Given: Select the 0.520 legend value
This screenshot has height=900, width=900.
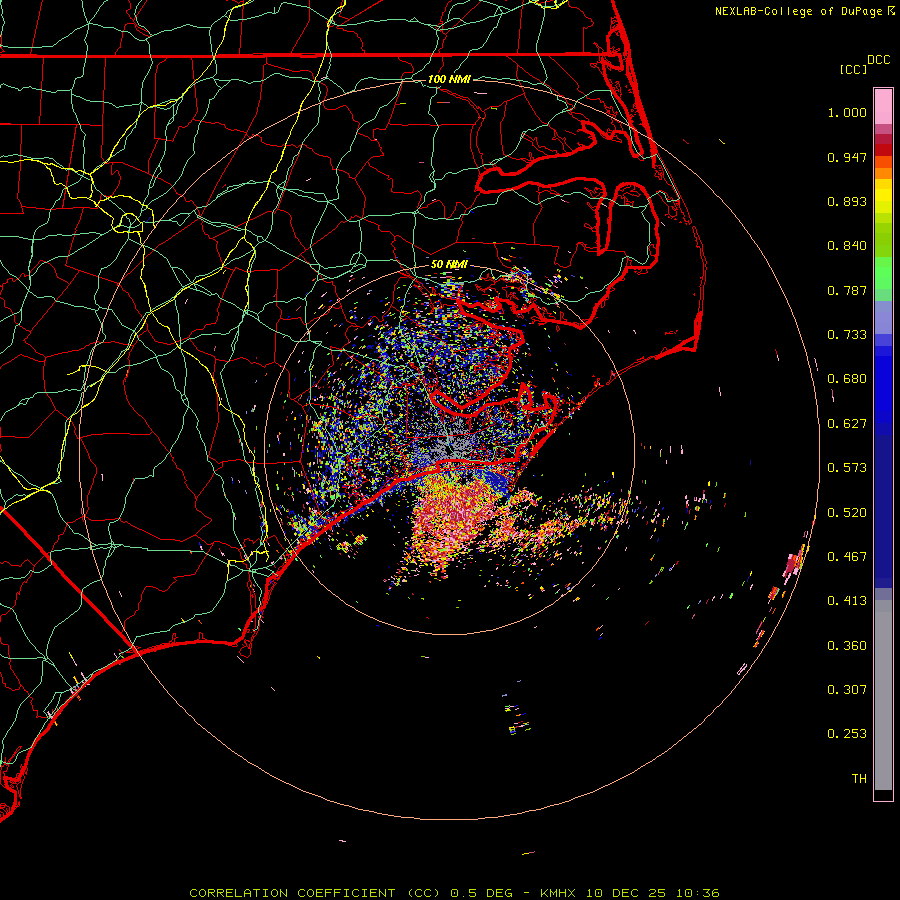Looking at the screenshot, I should pos(847,513).
